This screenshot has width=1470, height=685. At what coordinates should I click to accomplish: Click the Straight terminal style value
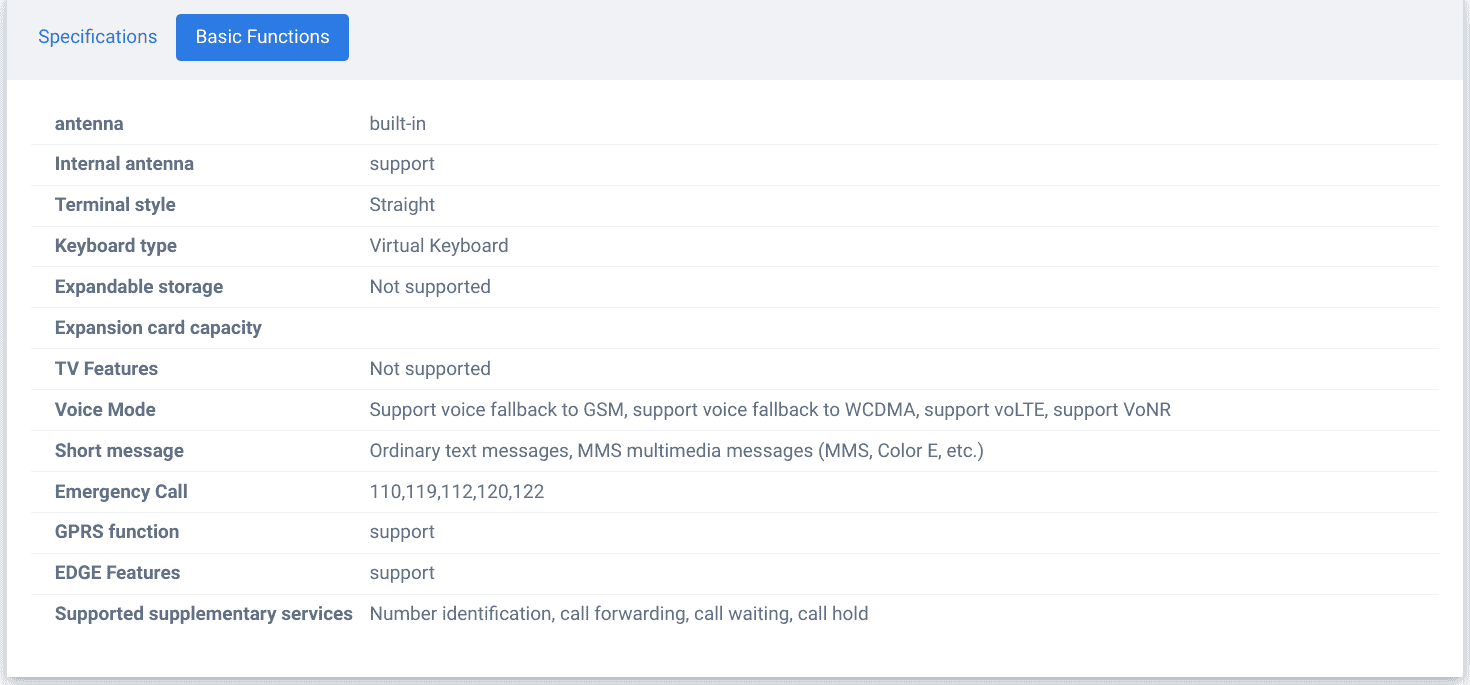[402, 205]
